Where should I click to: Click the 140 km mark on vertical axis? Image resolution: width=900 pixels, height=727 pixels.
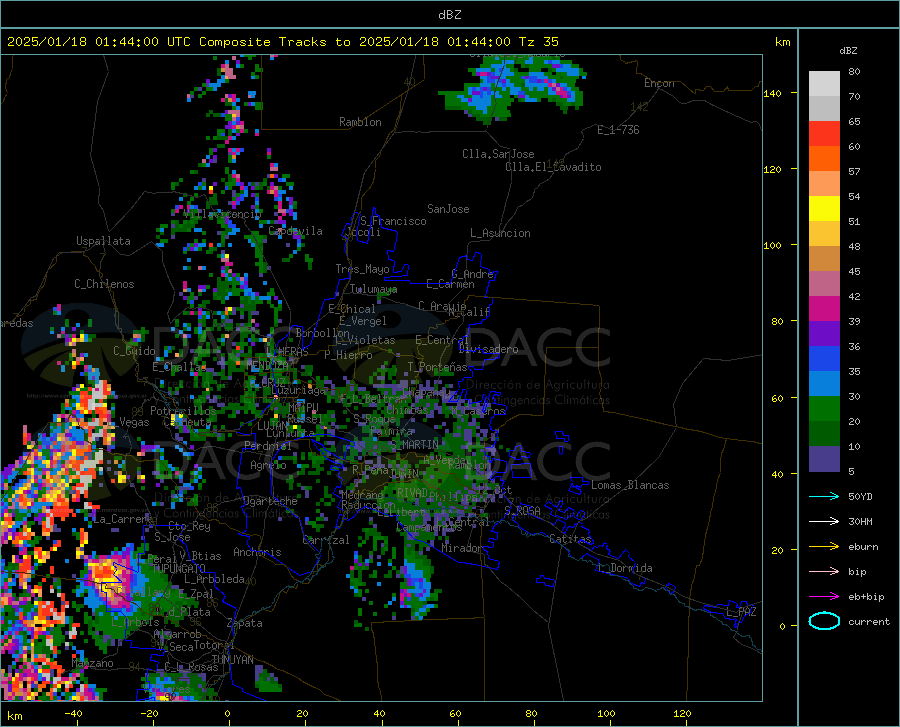pos(773,93)
